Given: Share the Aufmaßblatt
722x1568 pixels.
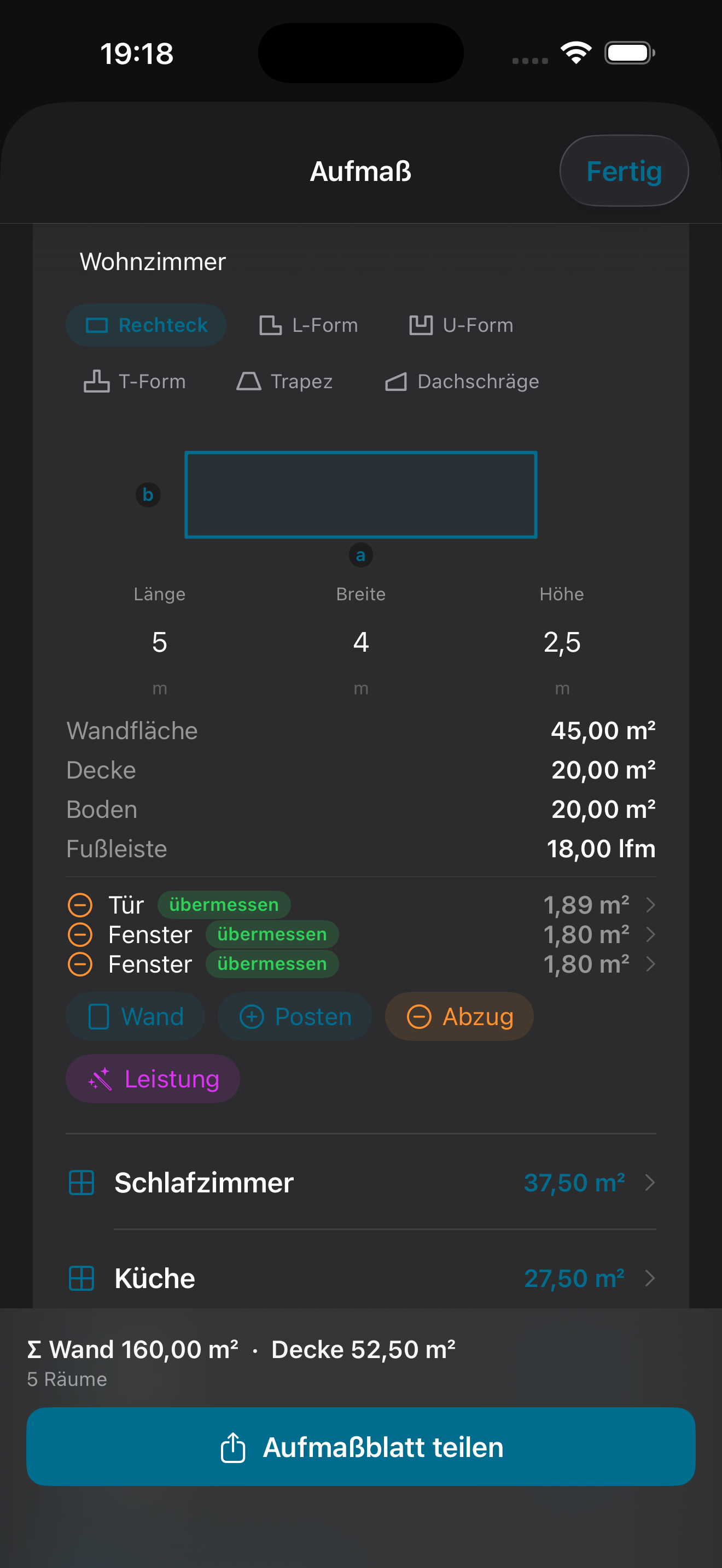Looking at the screenshot, I should point(361,1447).
